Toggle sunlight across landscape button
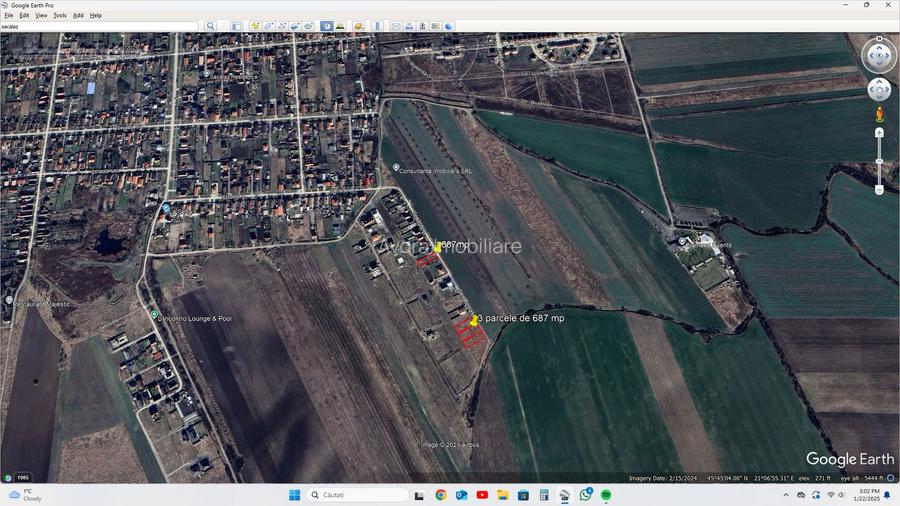Viewport: 900px width, 506px height. pos(340,26)
